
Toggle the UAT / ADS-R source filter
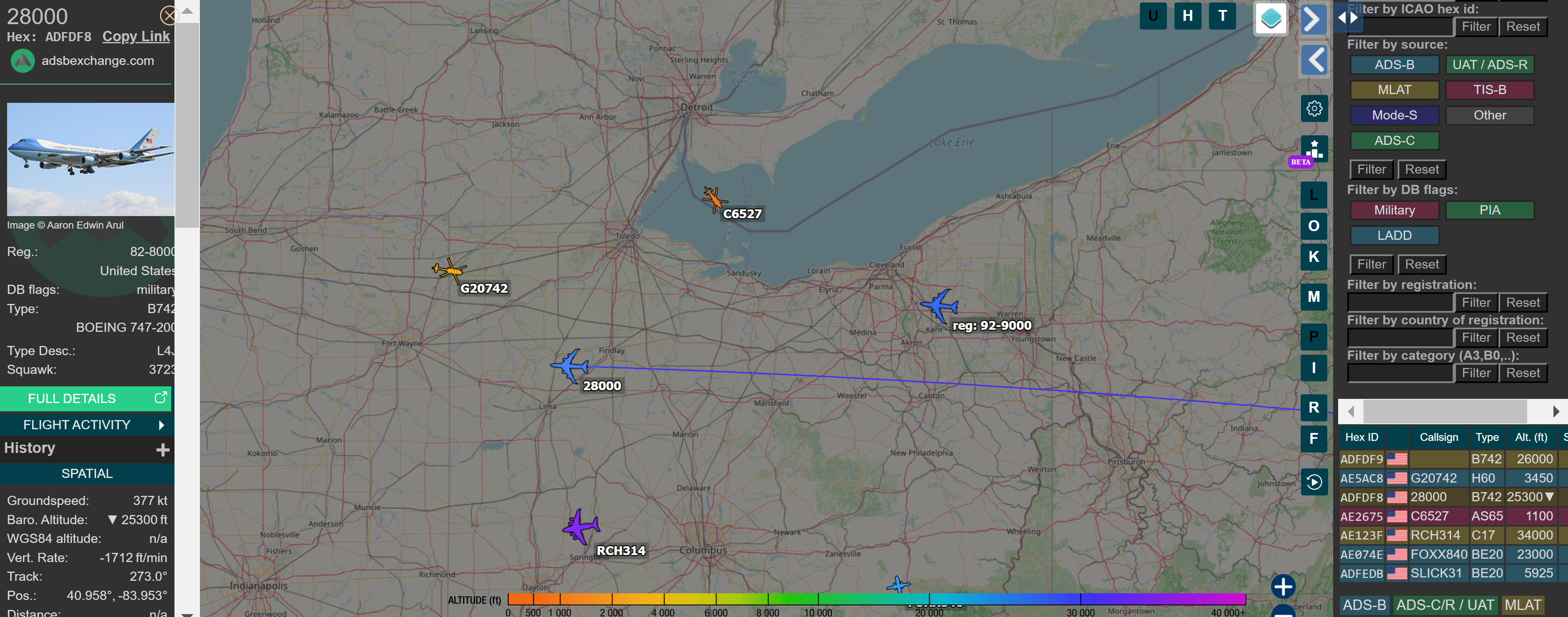(1489, 65)
